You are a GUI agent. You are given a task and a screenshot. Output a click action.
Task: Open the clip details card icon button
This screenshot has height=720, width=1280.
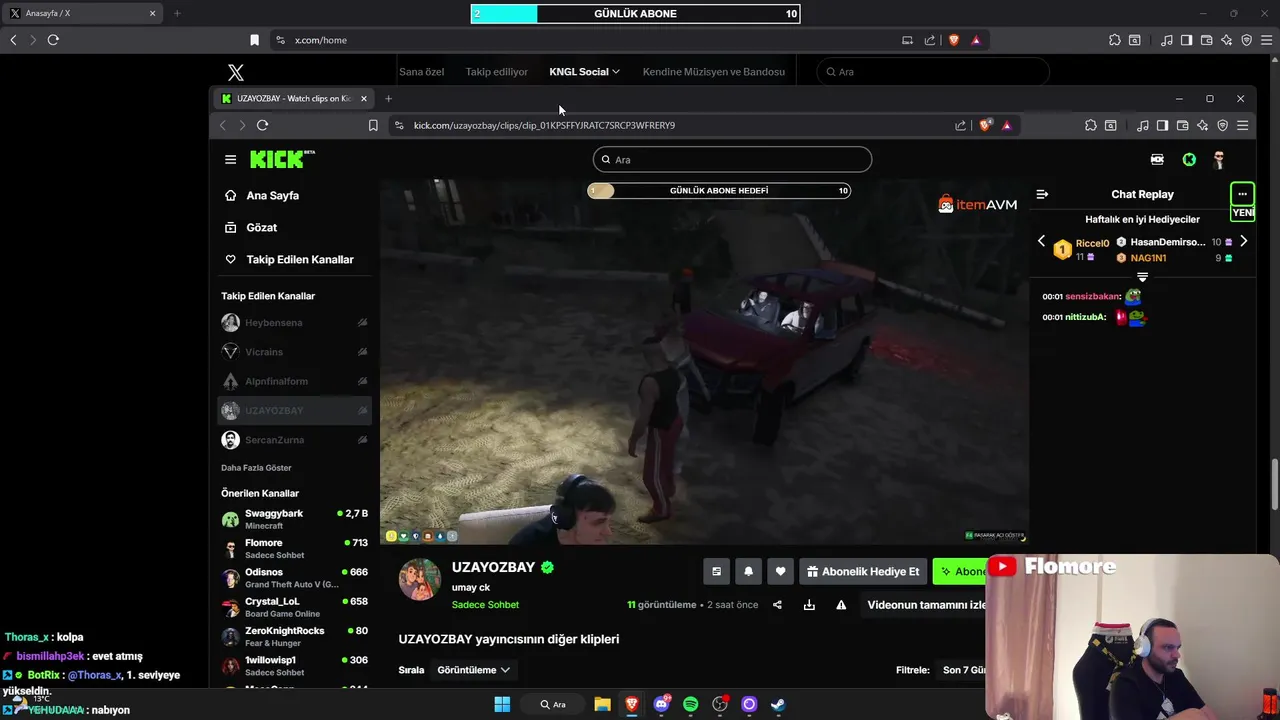716,572
